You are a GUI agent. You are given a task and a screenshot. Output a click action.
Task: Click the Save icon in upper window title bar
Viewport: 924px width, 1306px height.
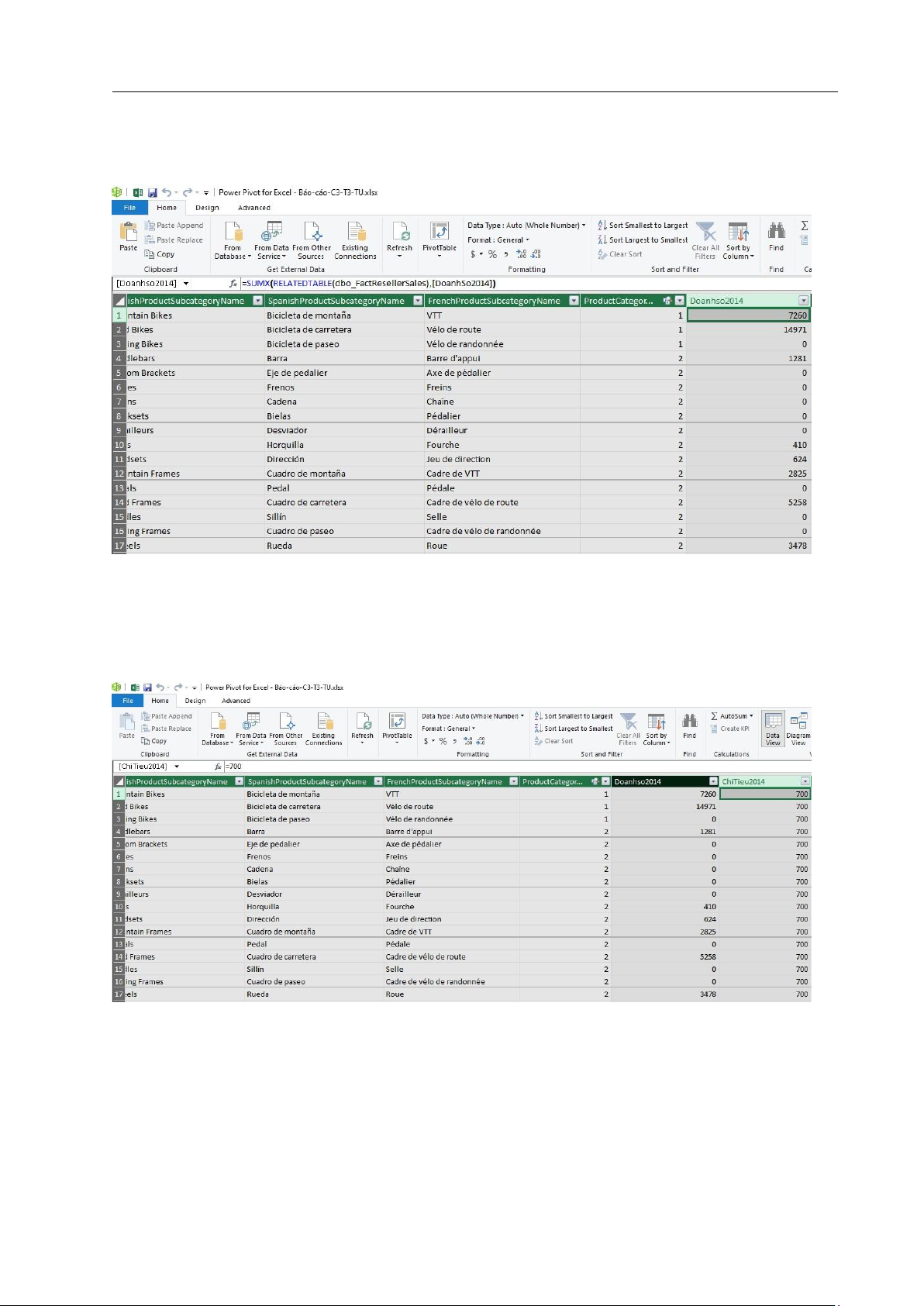(153, 192)
